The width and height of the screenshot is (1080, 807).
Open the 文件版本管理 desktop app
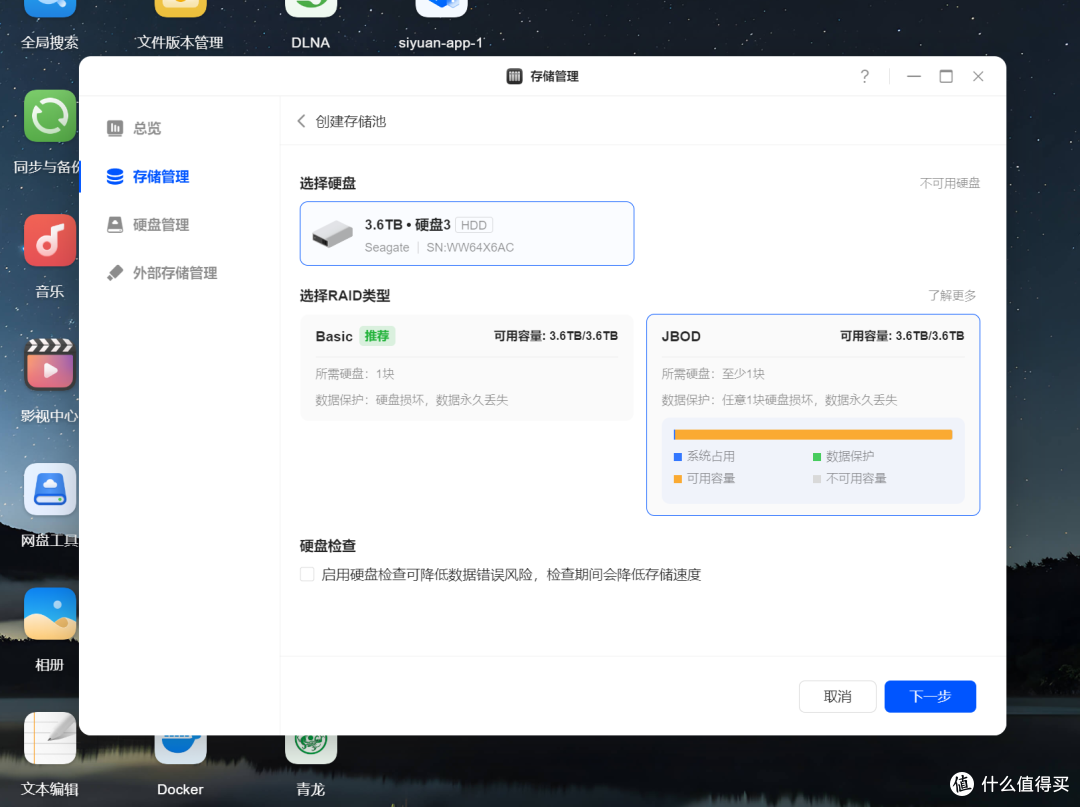pyautogui.click(x=180, y=8)
